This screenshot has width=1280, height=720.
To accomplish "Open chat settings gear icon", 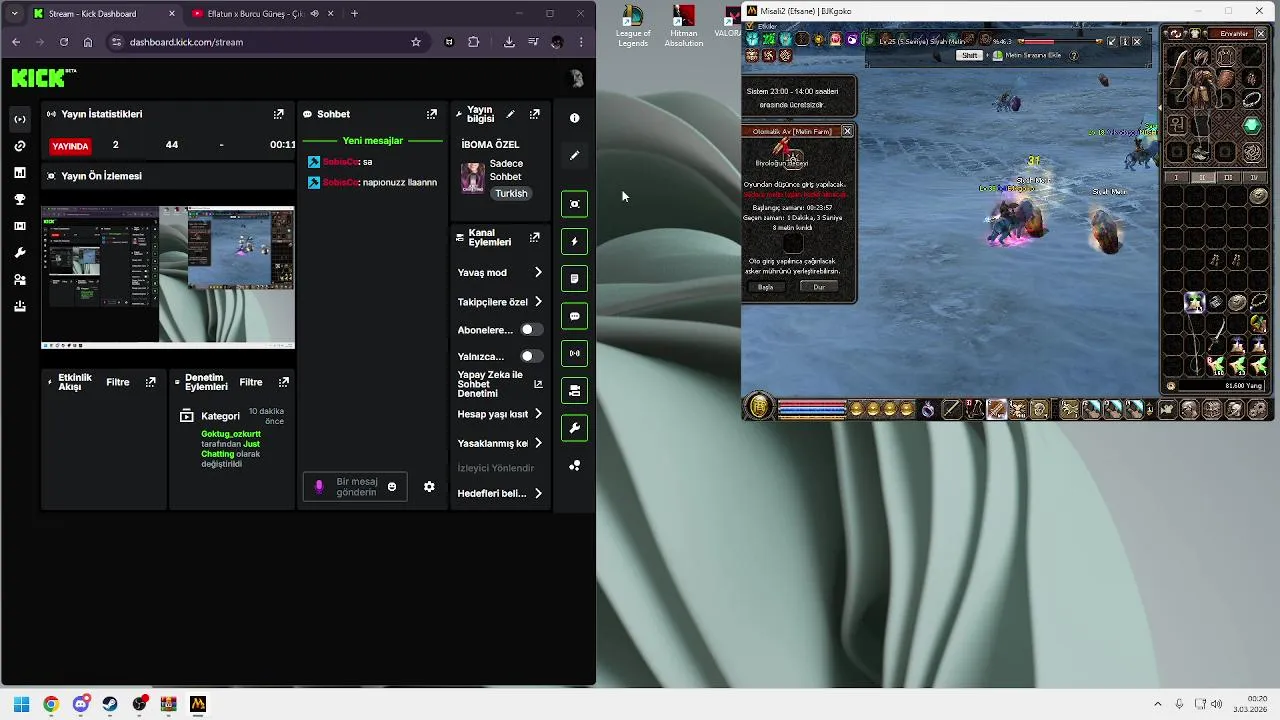I will [x=429, y=487].
